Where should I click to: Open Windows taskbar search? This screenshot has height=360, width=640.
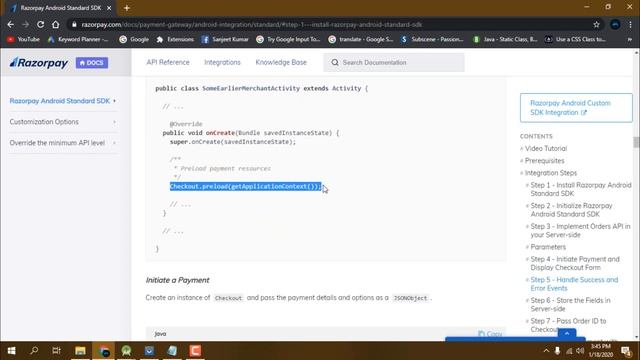pyautogui.click(x=34, y=351)
